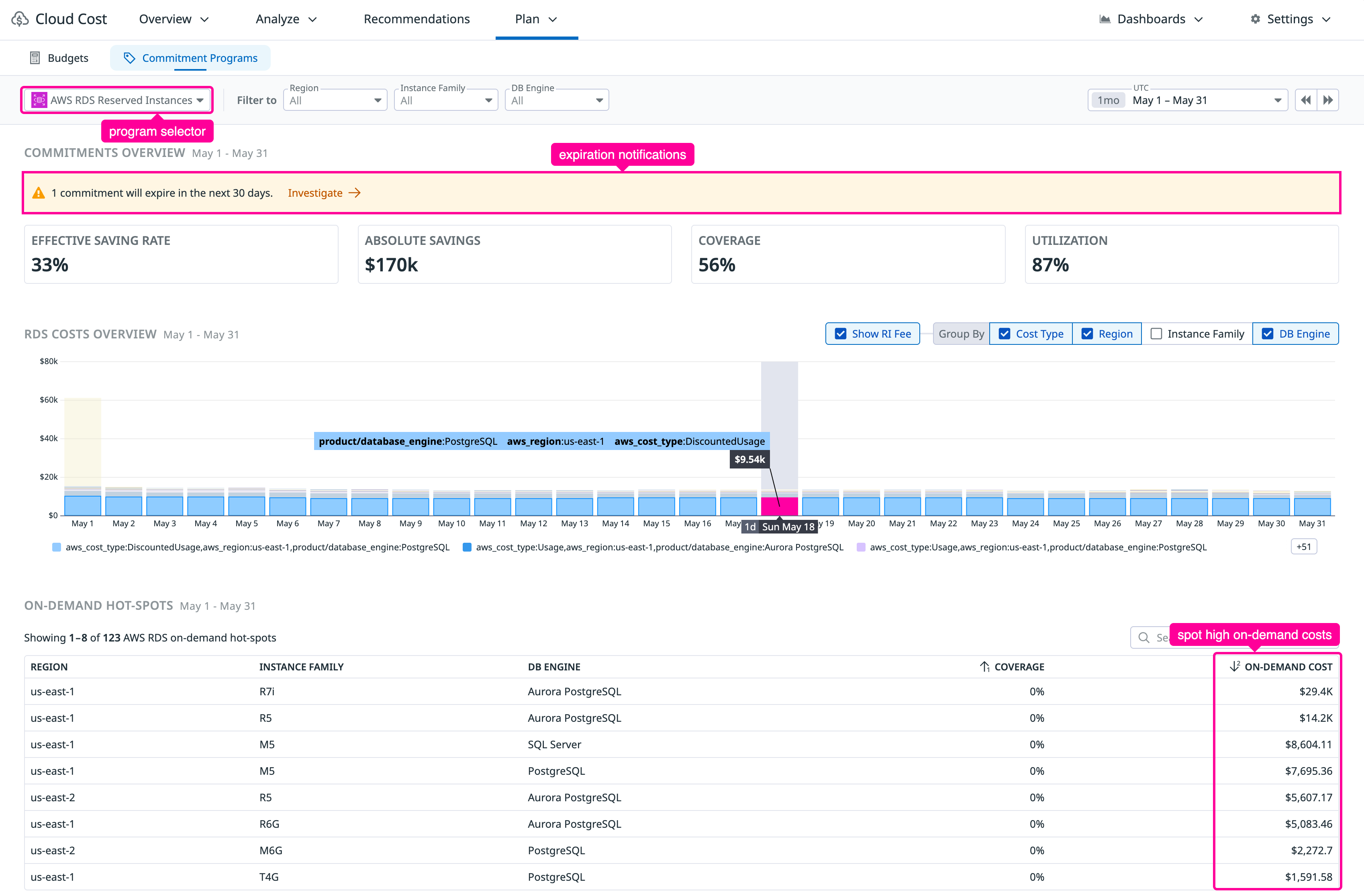Show the +51 more legend entries
Screen dimensions: 1364x896
click(1304, 546)
